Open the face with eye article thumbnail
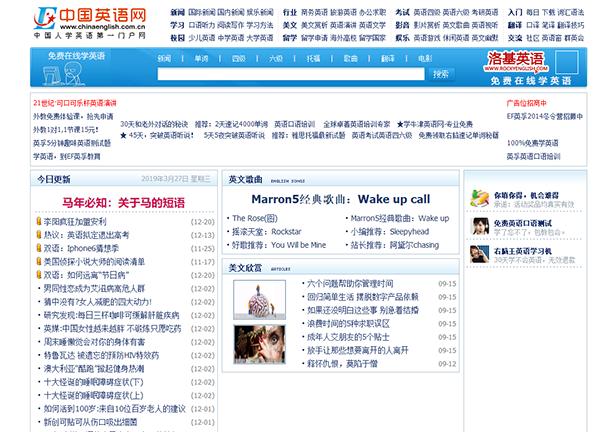Image resolution: width=600 pixels, height=432 pixels. [259, 344]
